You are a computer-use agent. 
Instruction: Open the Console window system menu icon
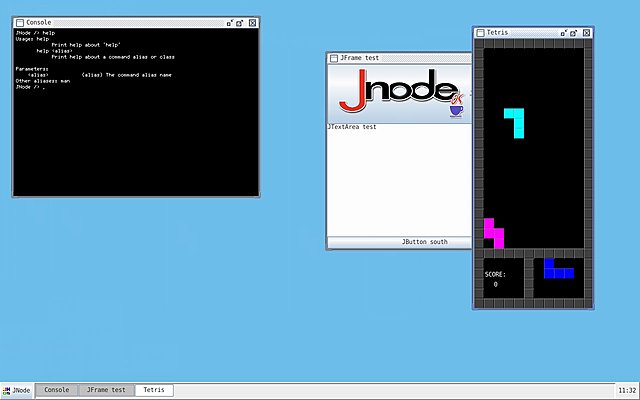(20, 23)
